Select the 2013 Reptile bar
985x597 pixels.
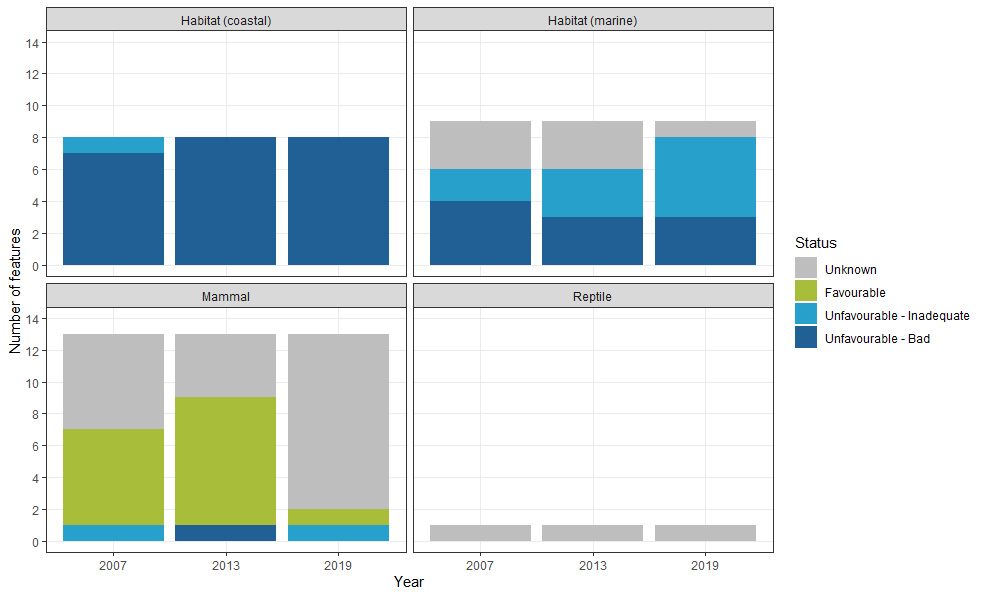point(591,532)
